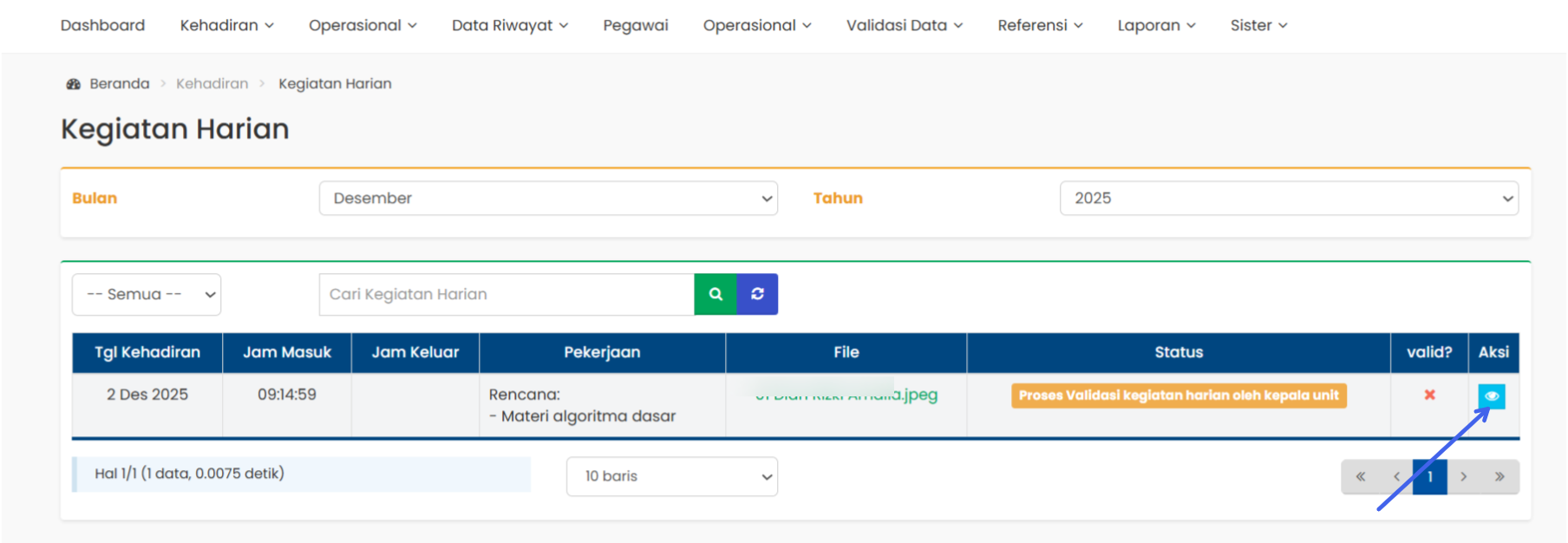
Task: Select page 1 pagination button
Action: click(1429, 476)
